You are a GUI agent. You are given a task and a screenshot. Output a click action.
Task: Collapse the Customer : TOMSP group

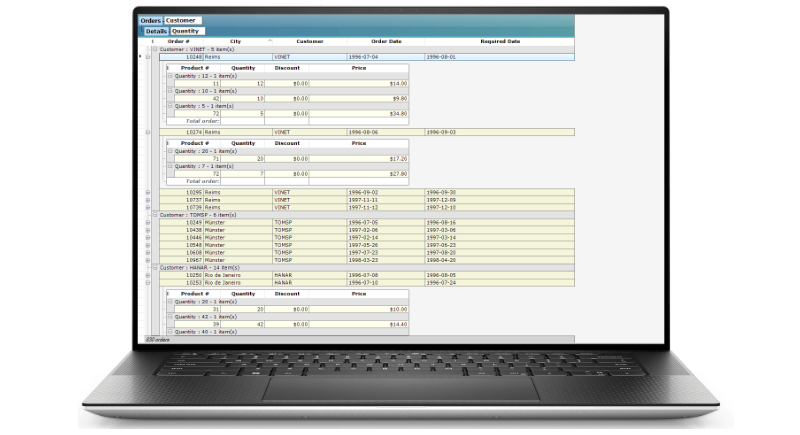tap(156, 215)
